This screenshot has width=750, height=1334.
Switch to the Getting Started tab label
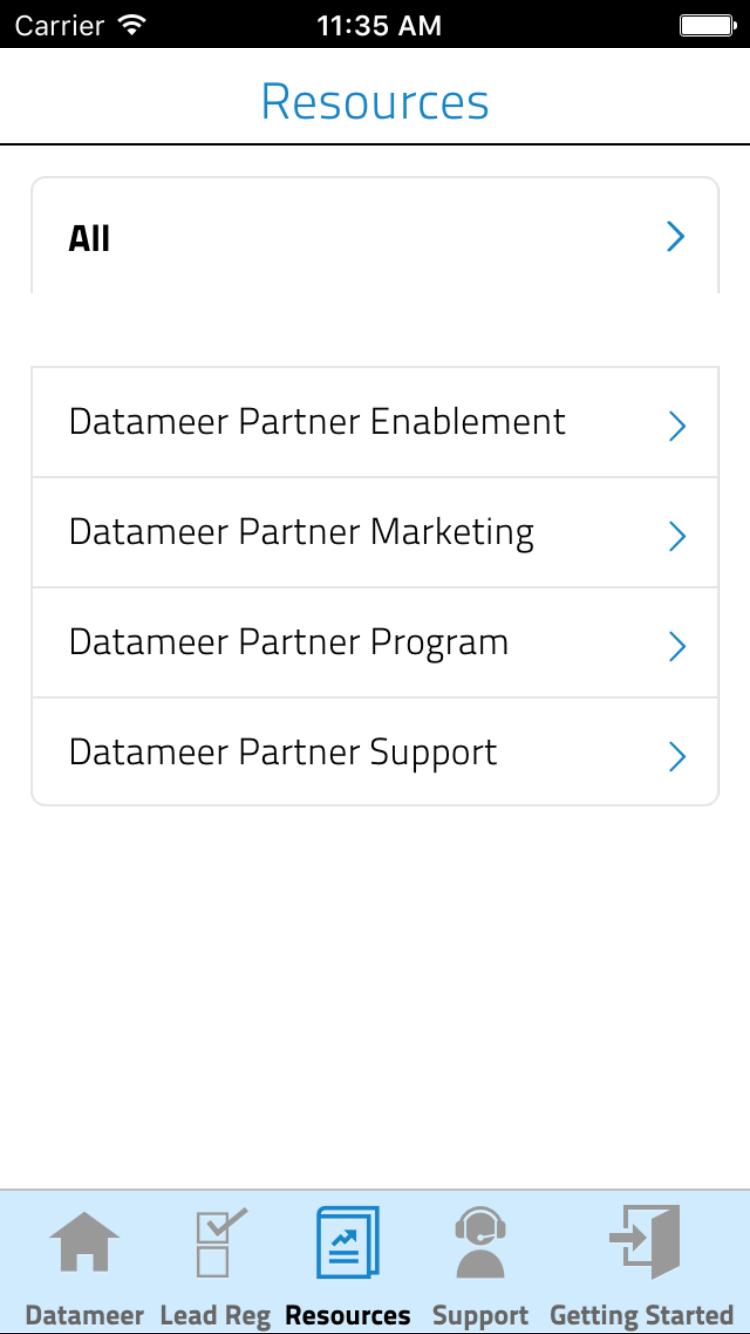pyautogui.click(x=642, y=1314)
